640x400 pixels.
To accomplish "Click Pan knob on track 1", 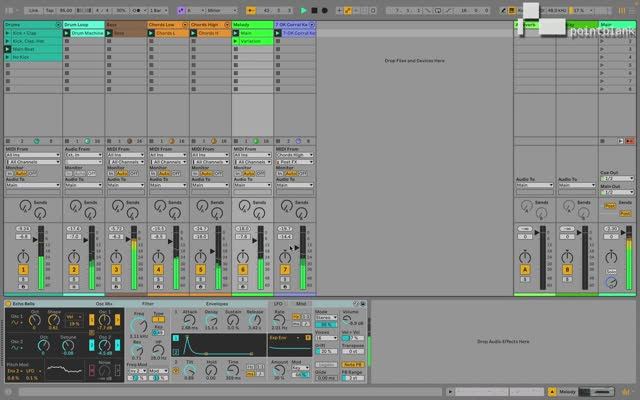I will click(x=23, y=257).
